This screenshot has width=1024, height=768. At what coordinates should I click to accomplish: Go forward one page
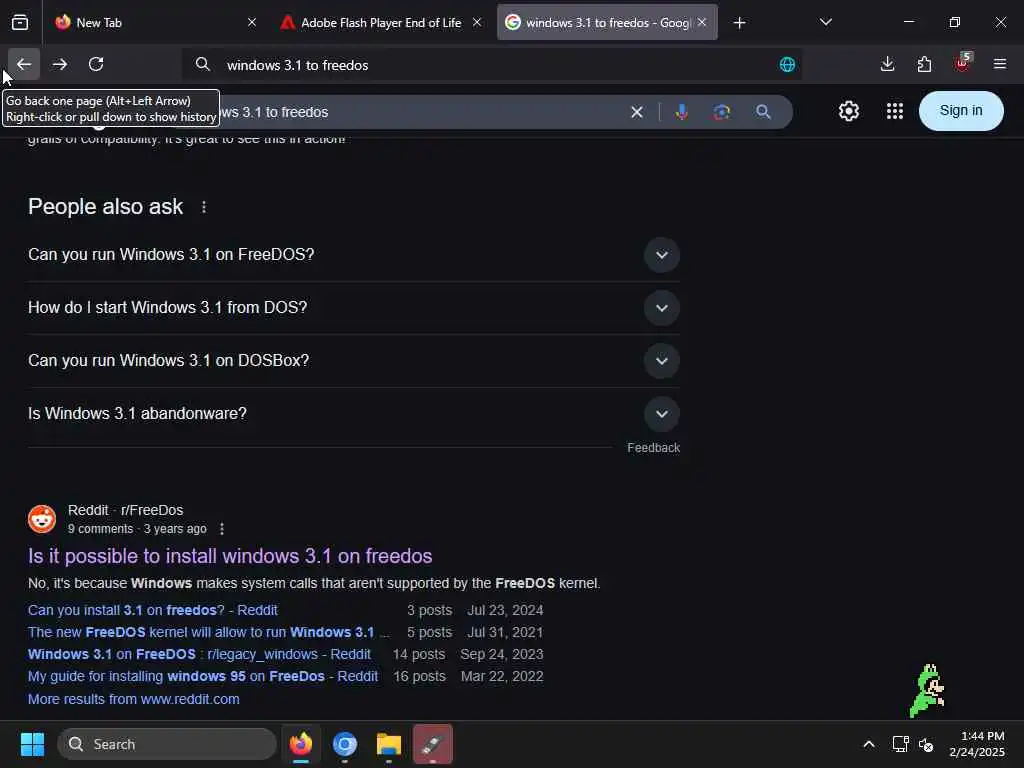click(60, 64)
